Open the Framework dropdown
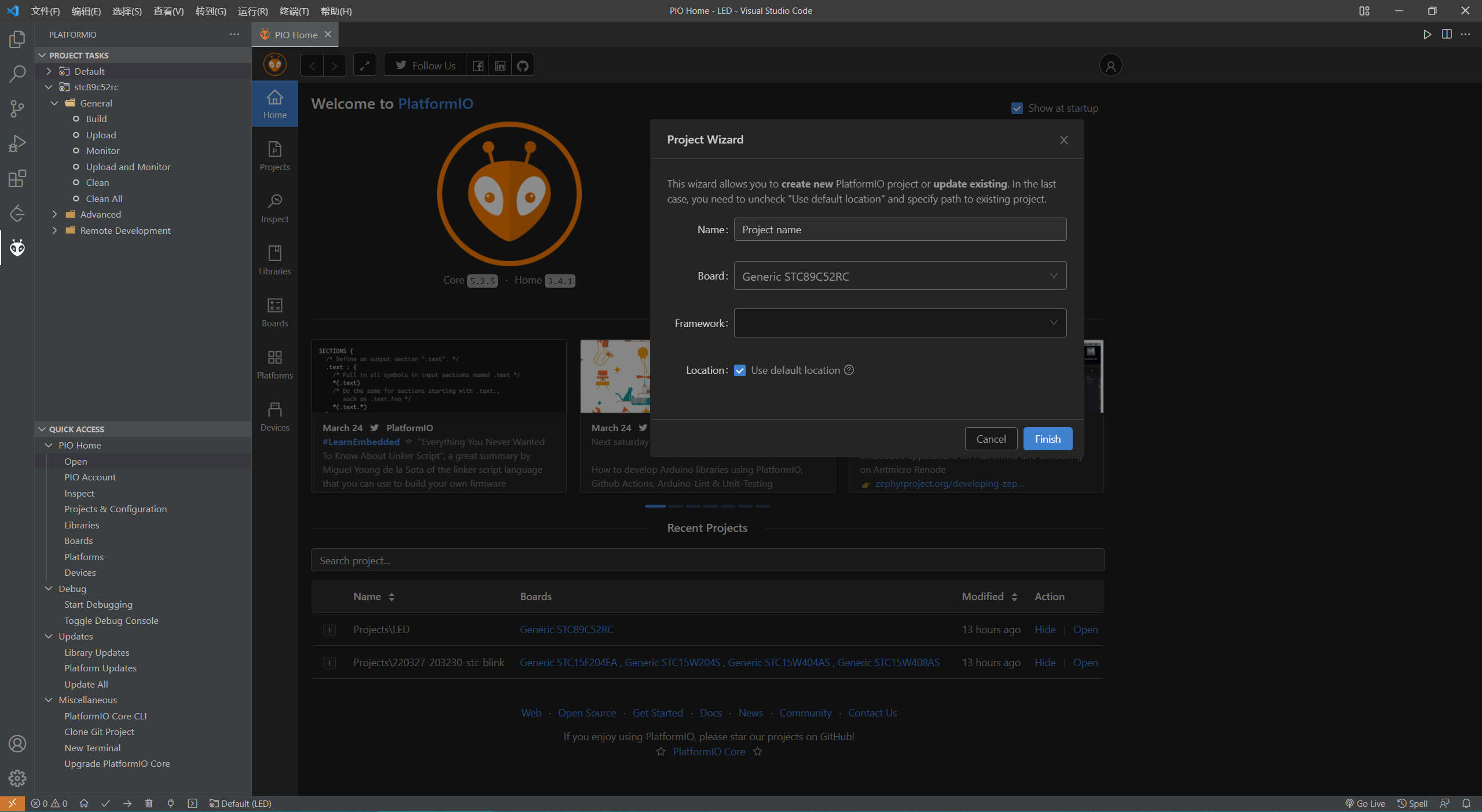 [900, 323]
